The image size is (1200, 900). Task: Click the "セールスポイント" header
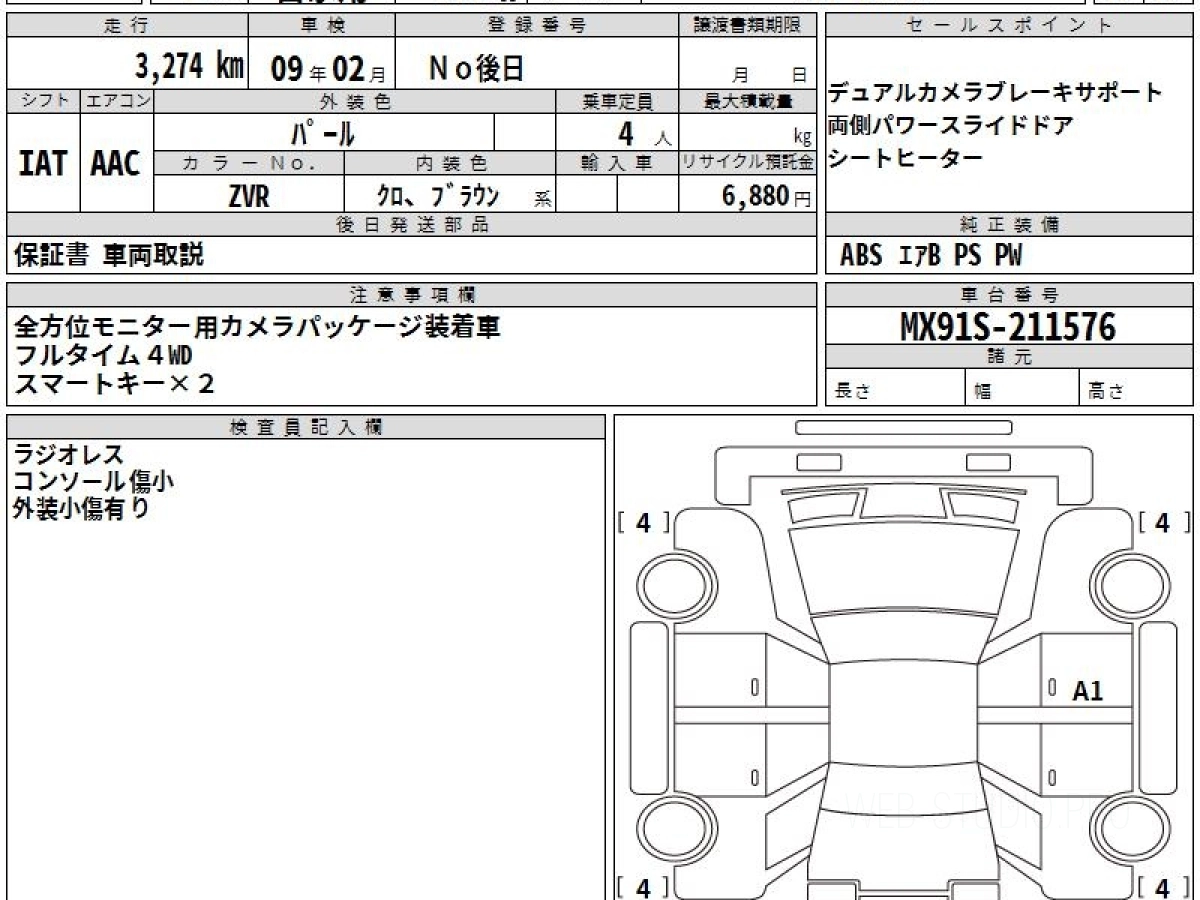pyautogui.click(x=1009, y=27)
